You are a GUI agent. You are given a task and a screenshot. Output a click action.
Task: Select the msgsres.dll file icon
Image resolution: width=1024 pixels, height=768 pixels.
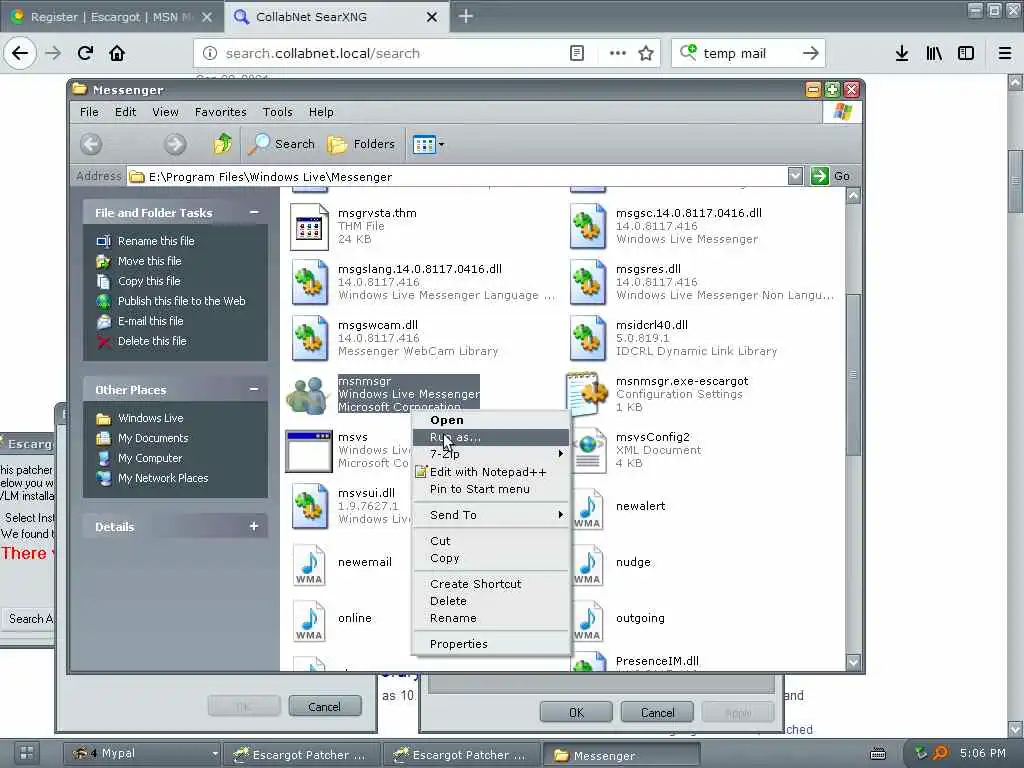coord(587,282)
